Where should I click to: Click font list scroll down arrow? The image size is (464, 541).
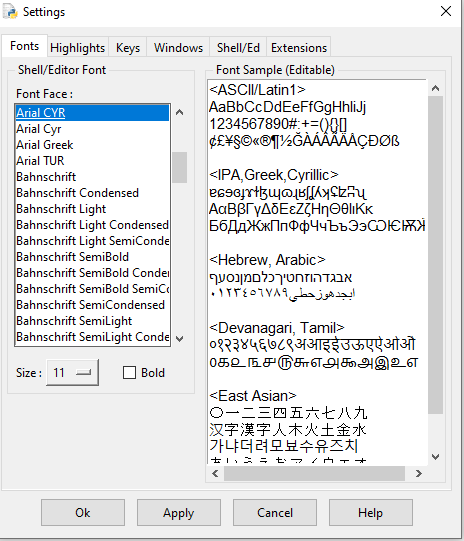tap(179, 338)
